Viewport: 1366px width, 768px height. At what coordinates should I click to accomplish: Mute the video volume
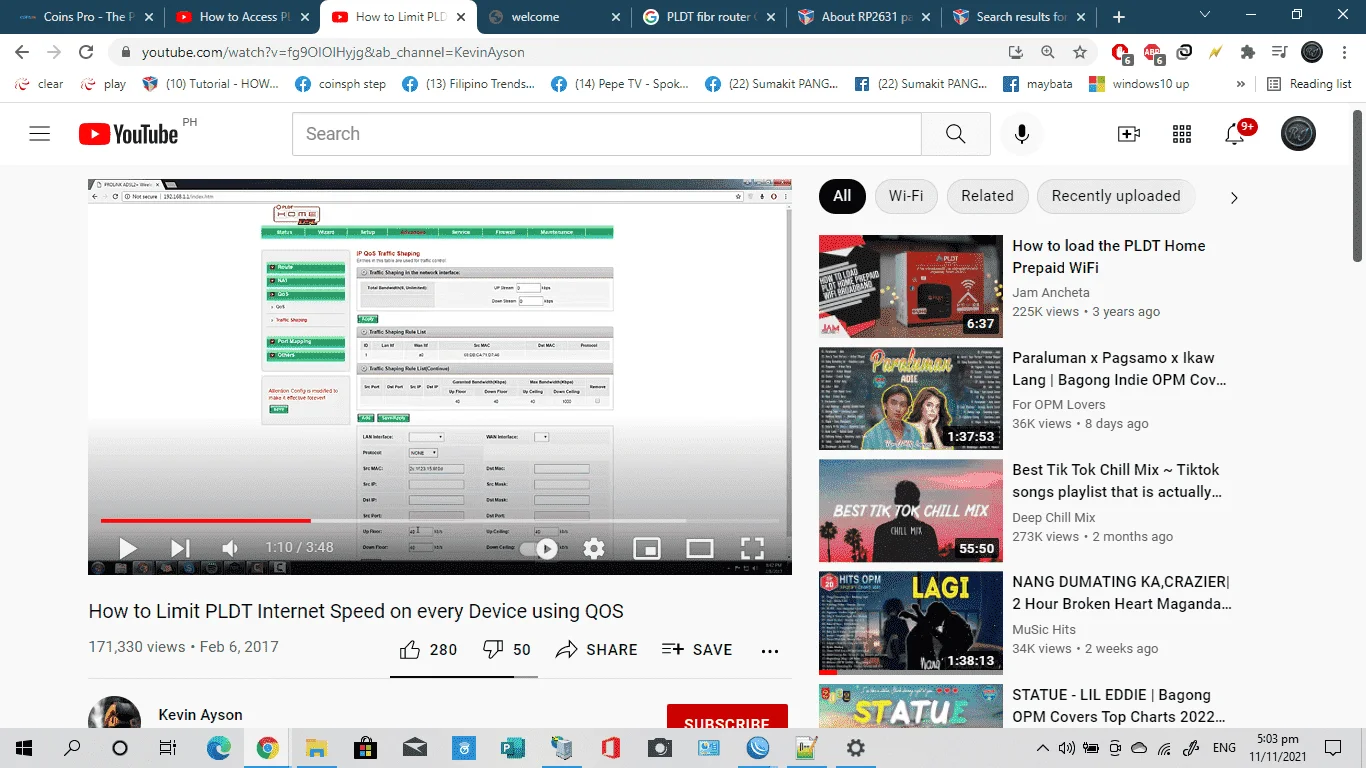coord(231,548)
